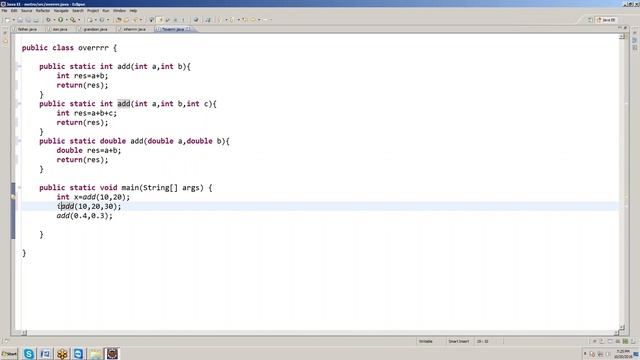Image resolution: width=640 pixels, height=360 pixels.
Task: Open the Project menu
Action: pyautogui.click(x=93, y=11)
